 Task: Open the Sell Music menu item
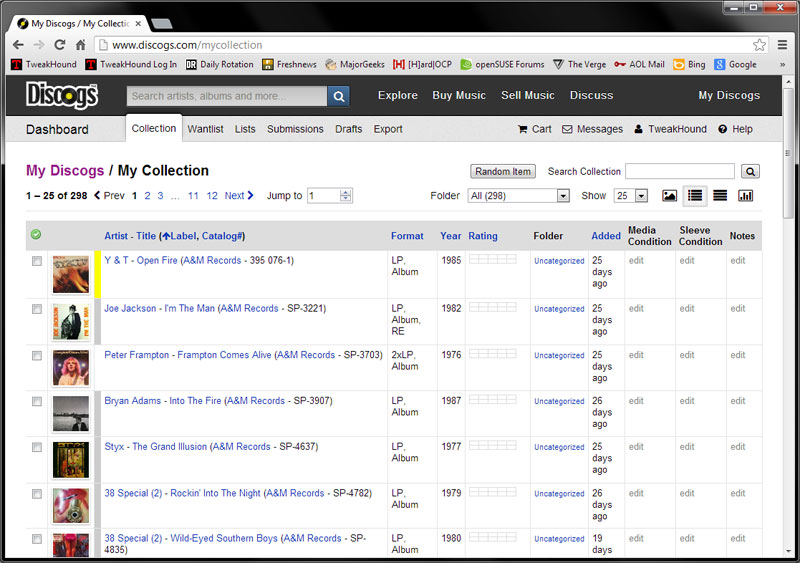528,95
